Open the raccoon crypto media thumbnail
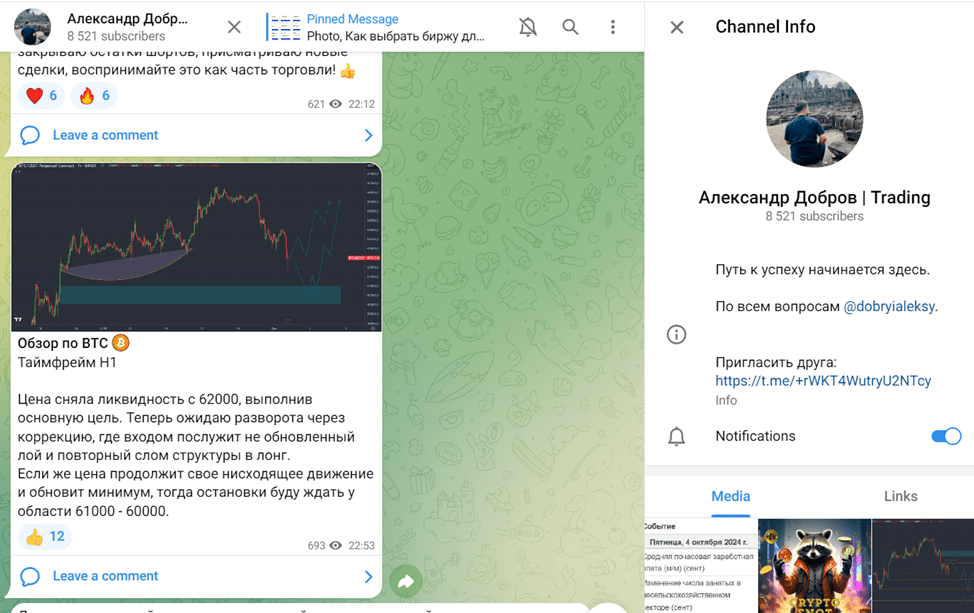 812,566
